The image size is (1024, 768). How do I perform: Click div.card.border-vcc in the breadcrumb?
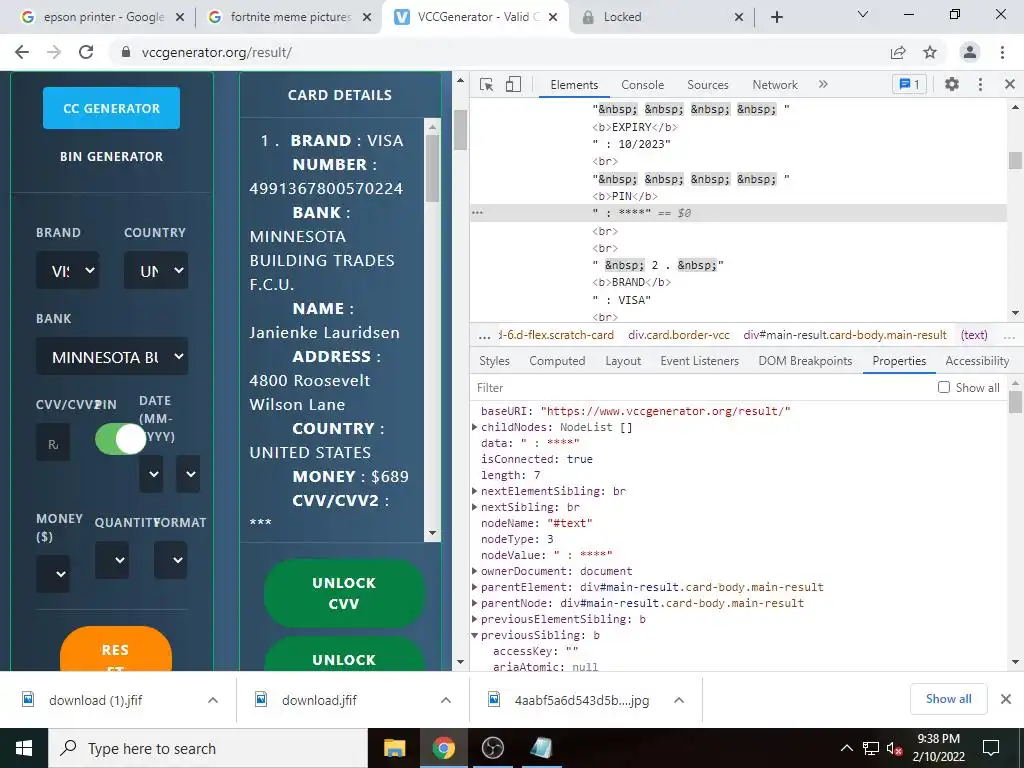(x=679, y=334)
